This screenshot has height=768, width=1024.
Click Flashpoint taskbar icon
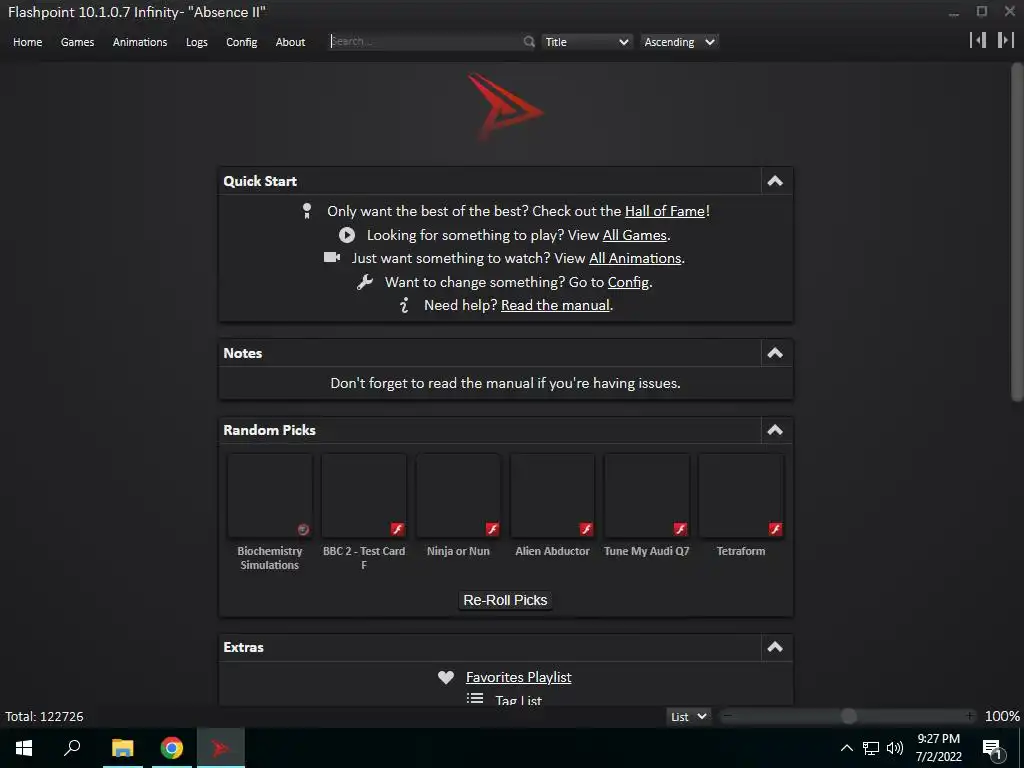(x=221, y=748)
